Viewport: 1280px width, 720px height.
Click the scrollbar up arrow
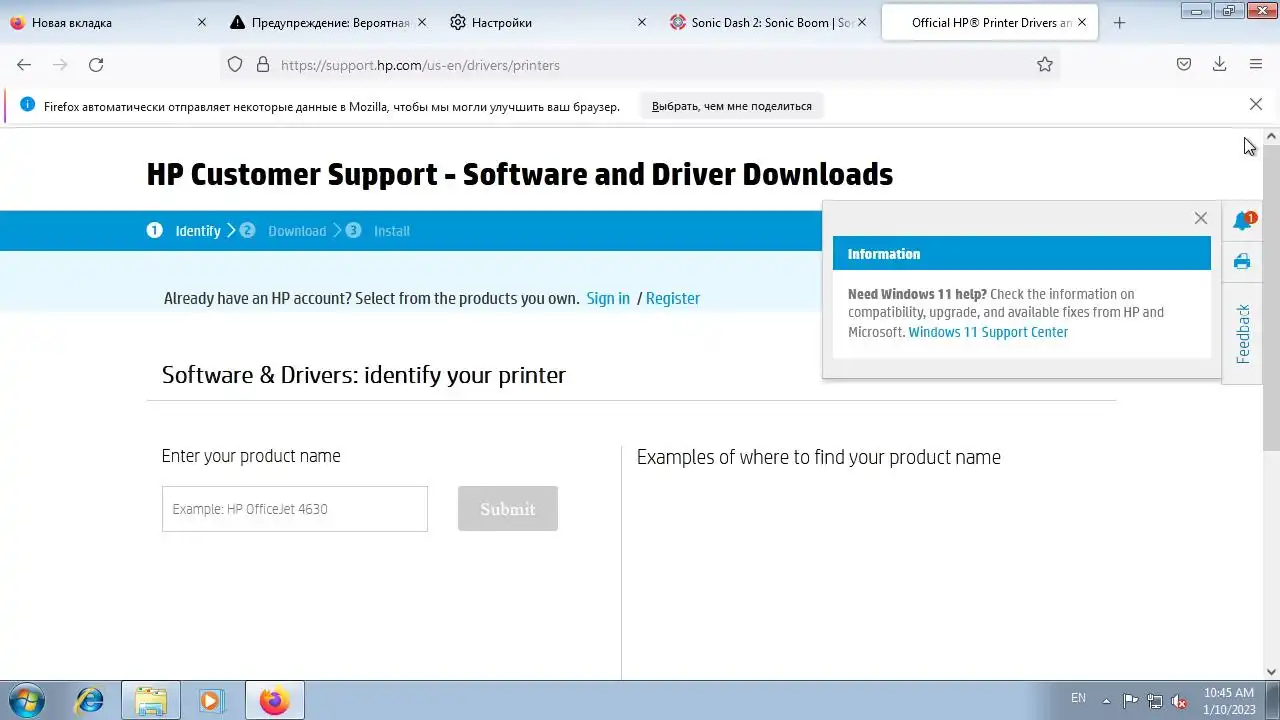point(1271,135)
